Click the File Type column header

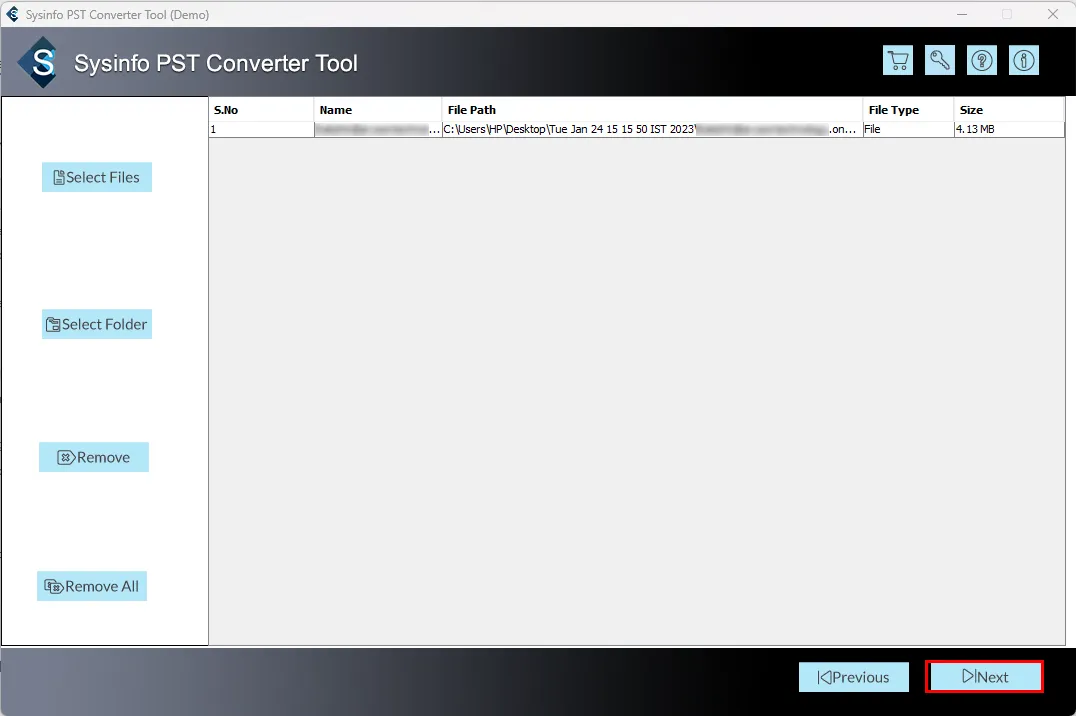pos(908,110)
